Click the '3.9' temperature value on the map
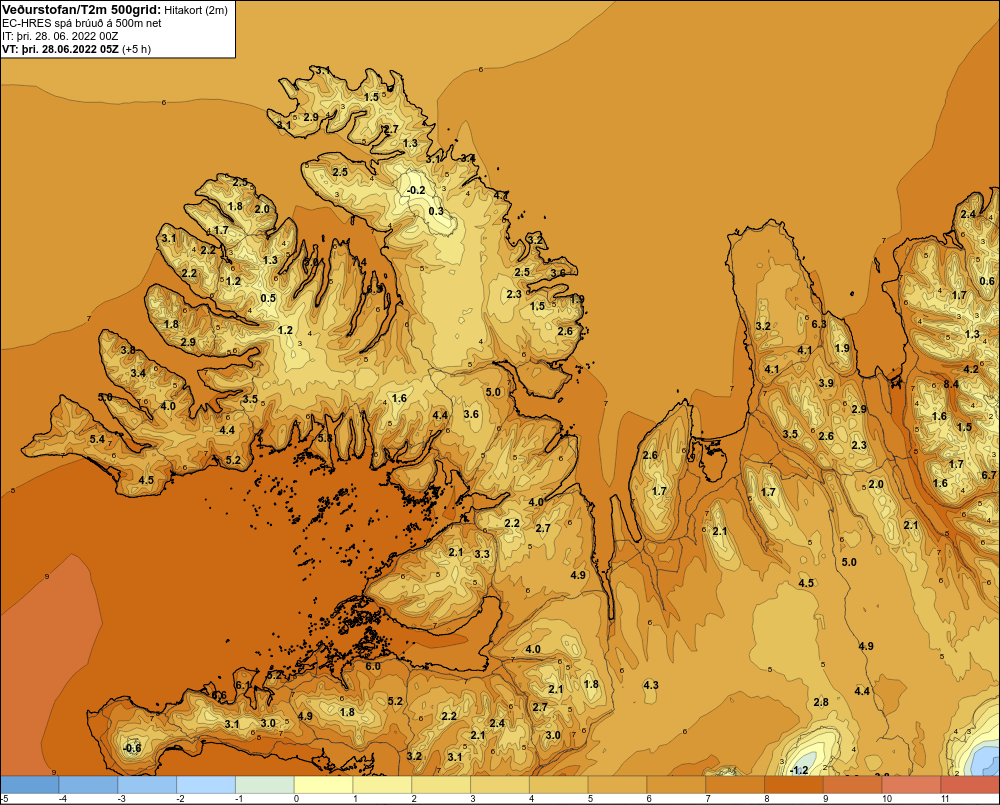The width and height of the screenshot is (1000, 805). coord(826,383)
